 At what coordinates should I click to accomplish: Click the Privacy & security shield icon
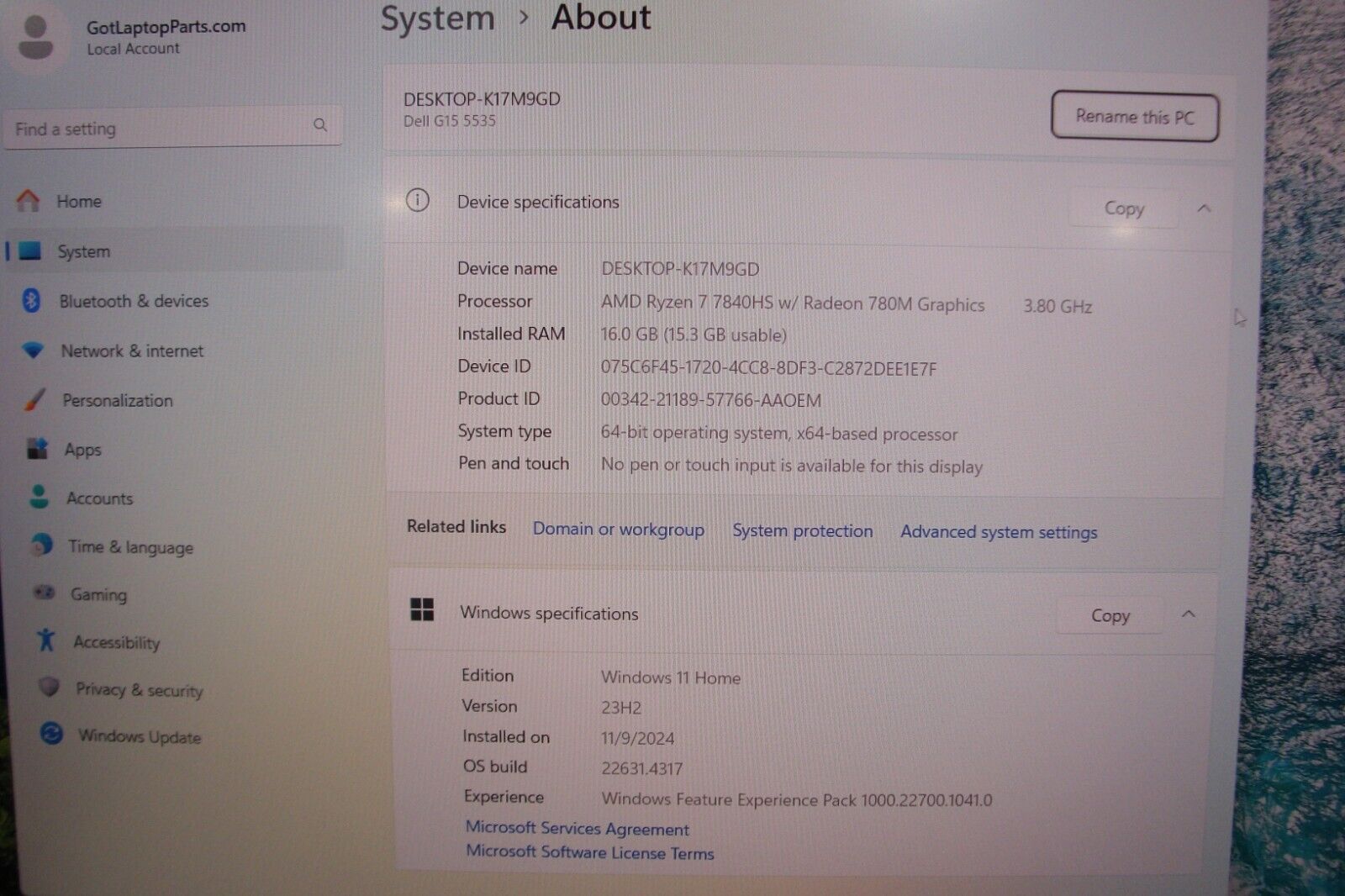49,687
